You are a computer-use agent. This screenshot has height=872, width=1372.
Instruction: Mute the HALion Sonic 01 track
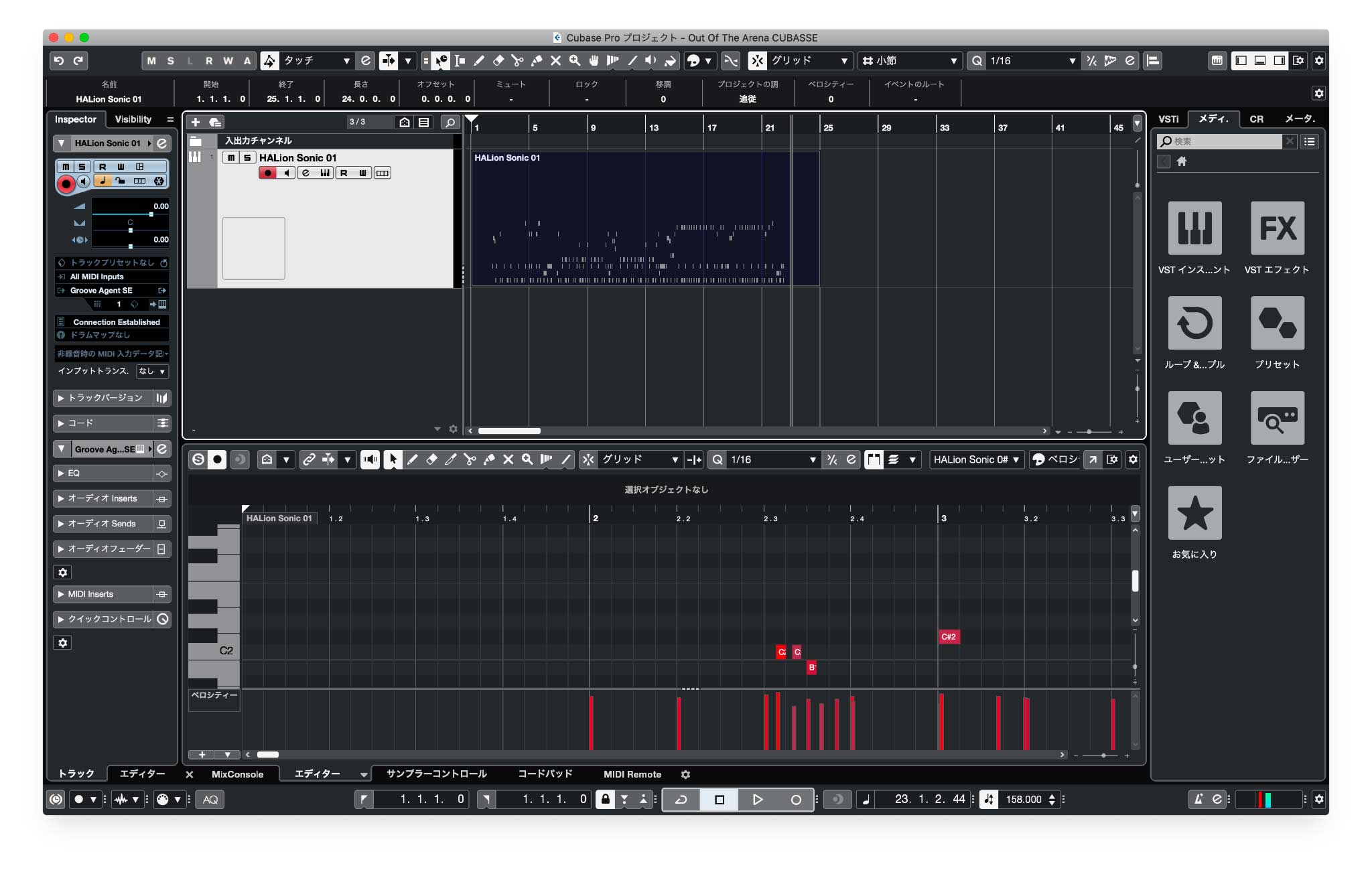tap(230, 157)
